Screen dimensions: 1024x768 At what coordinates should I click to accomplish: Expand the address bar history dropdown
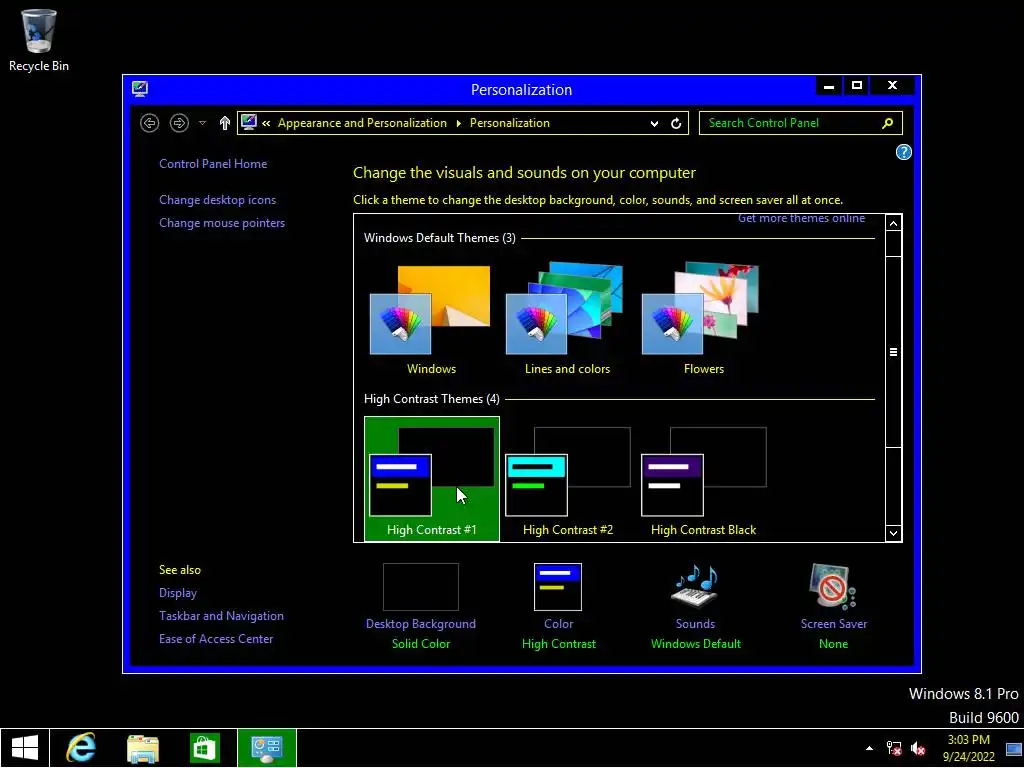click(x=654, y=123)
